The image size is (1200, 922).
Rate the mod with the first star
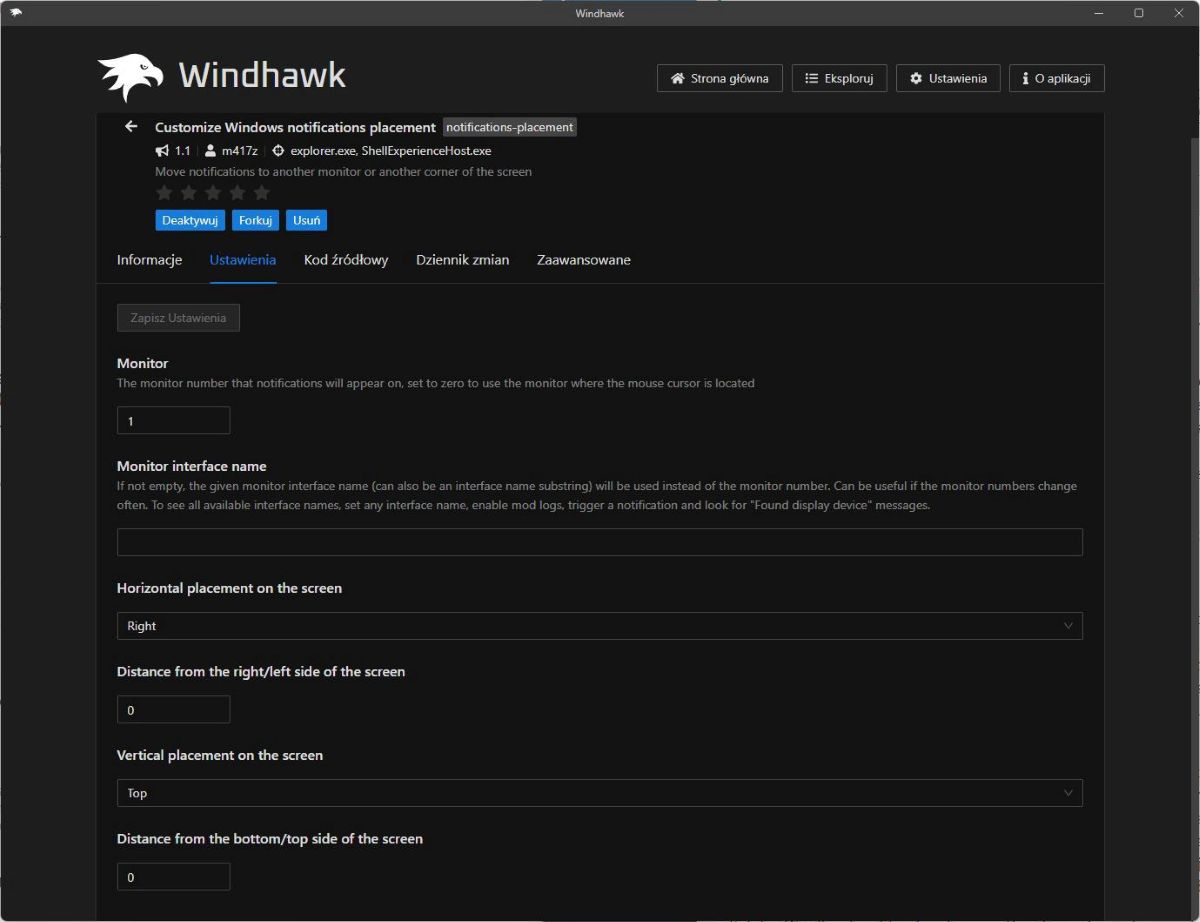click(x=165, y=192)
